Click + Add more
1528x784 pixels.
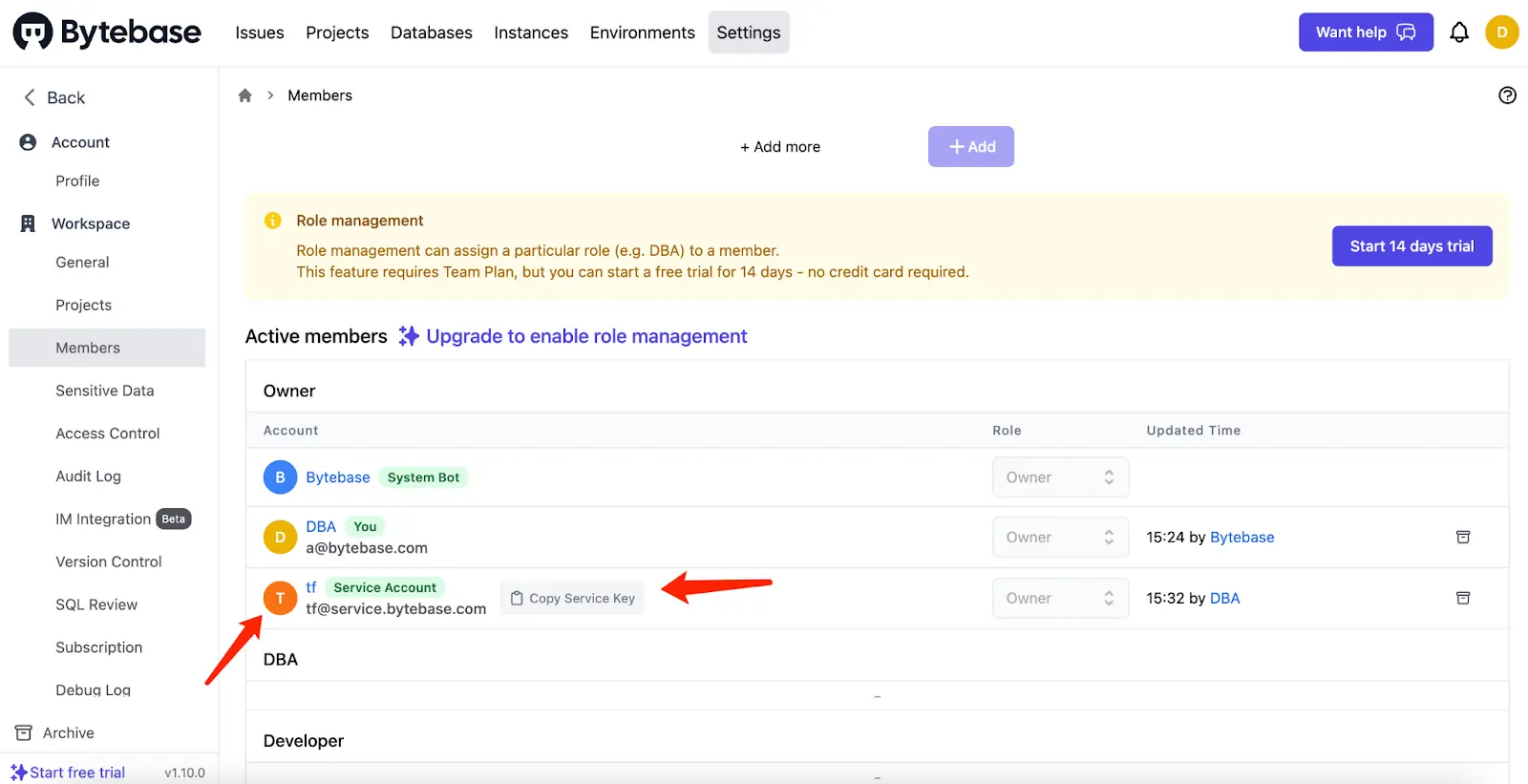[780, 147]
